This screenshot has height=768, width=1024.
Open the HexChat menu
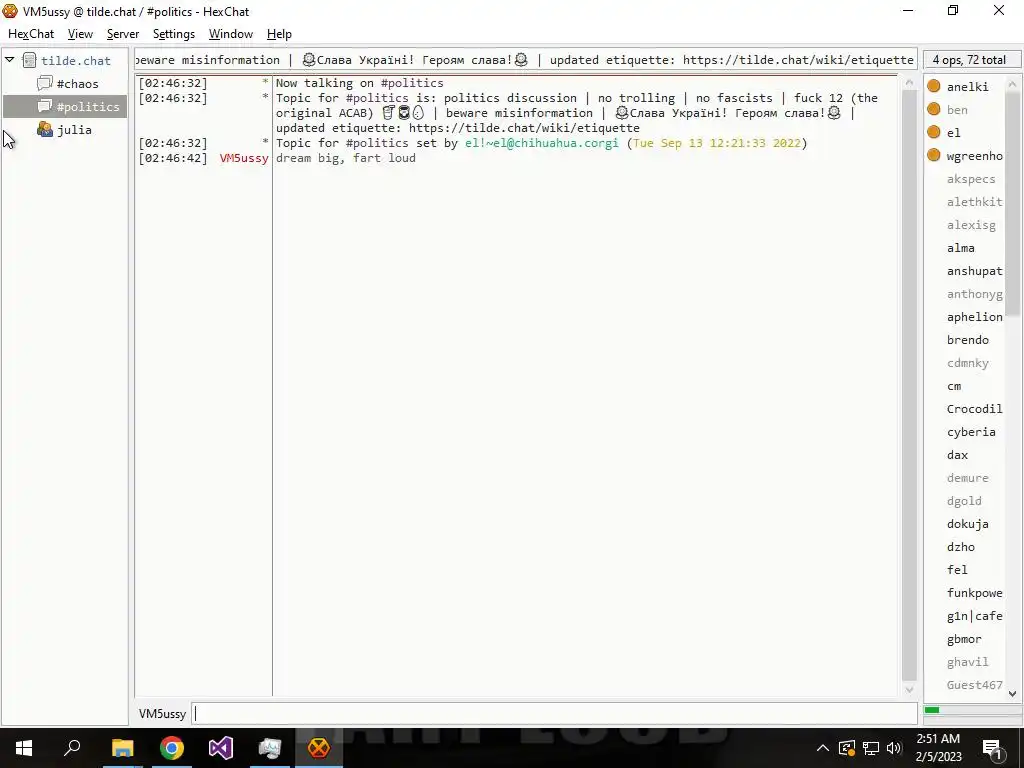(x=31, y=34)
